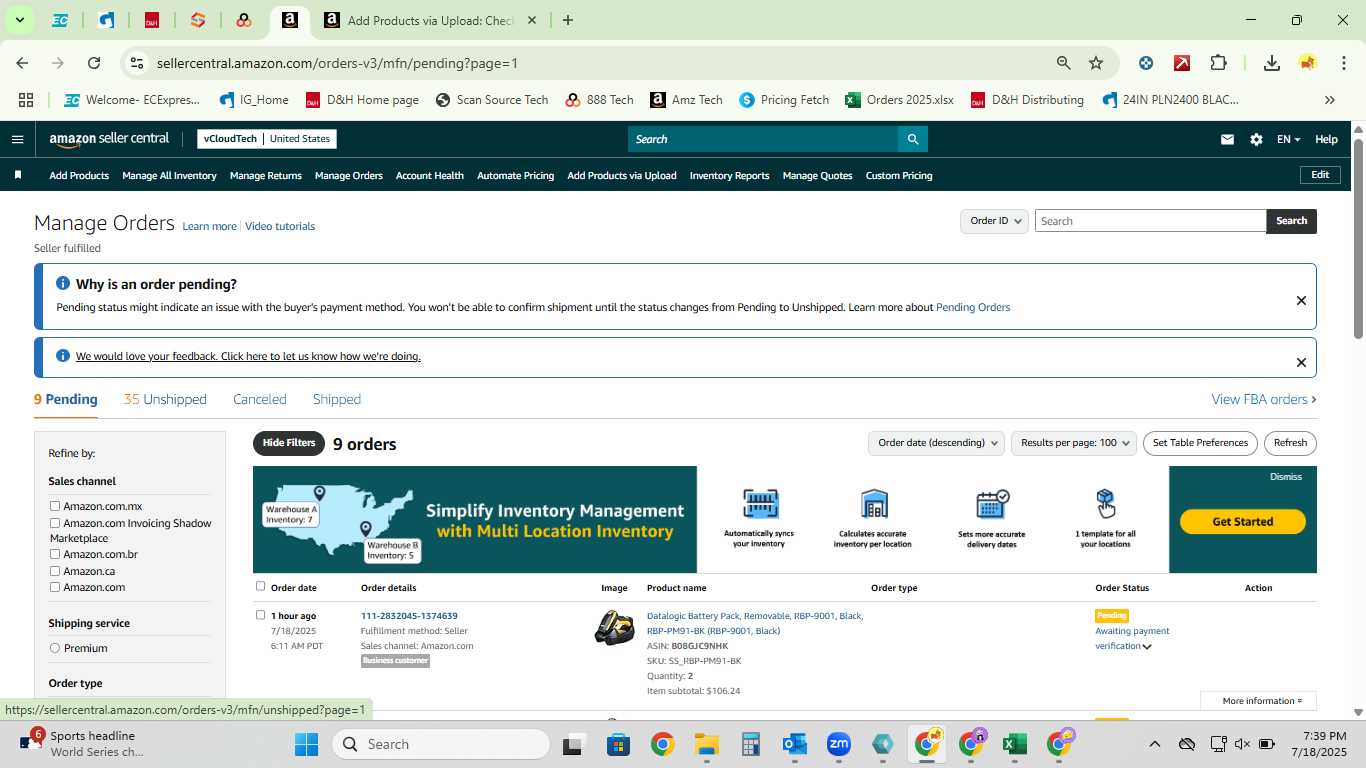
Task: Open order link 111-2832045-1374639
Action: click(x=409, y=616)
